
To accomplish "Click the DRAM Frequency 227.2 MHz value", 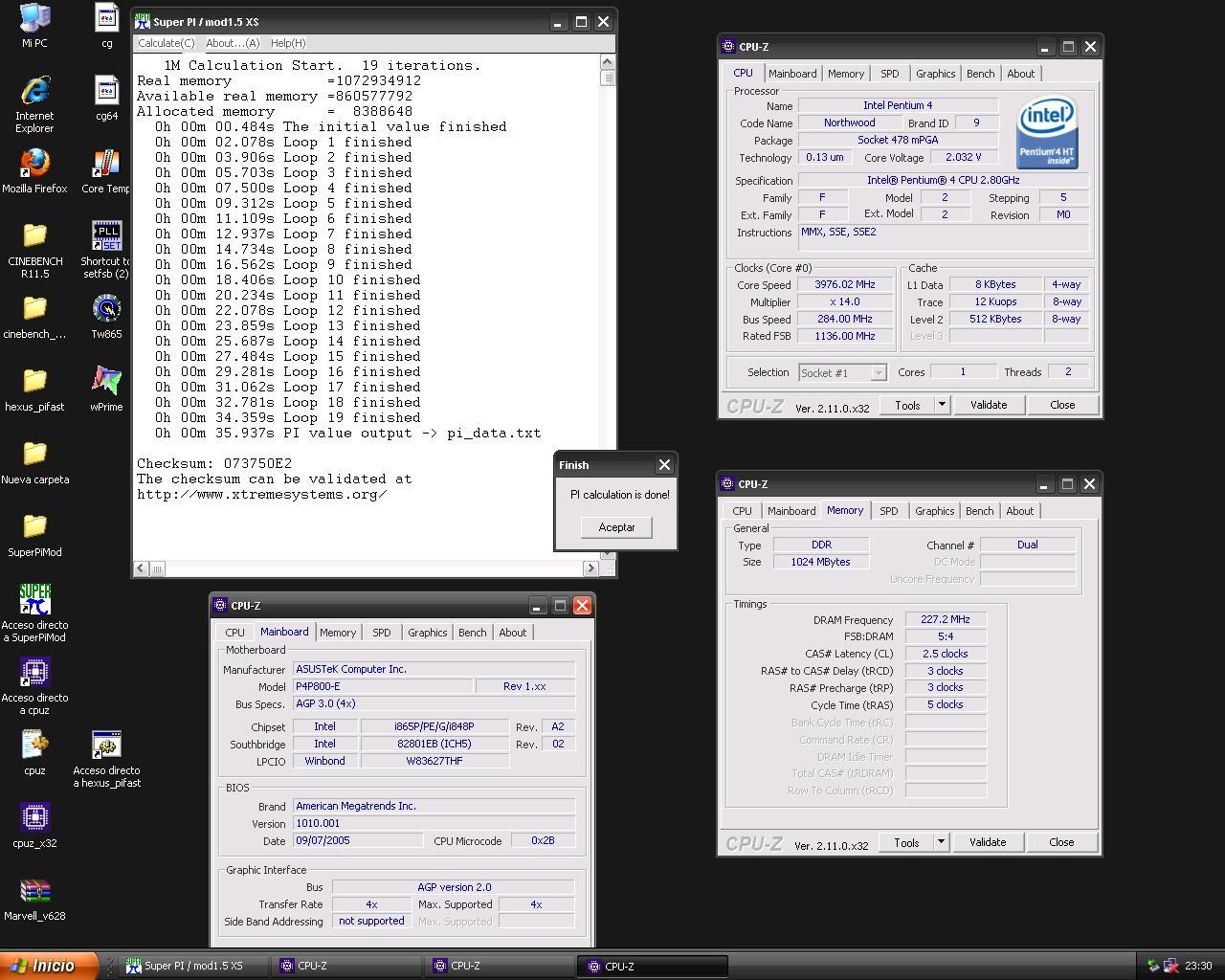I will click(946, 619).
